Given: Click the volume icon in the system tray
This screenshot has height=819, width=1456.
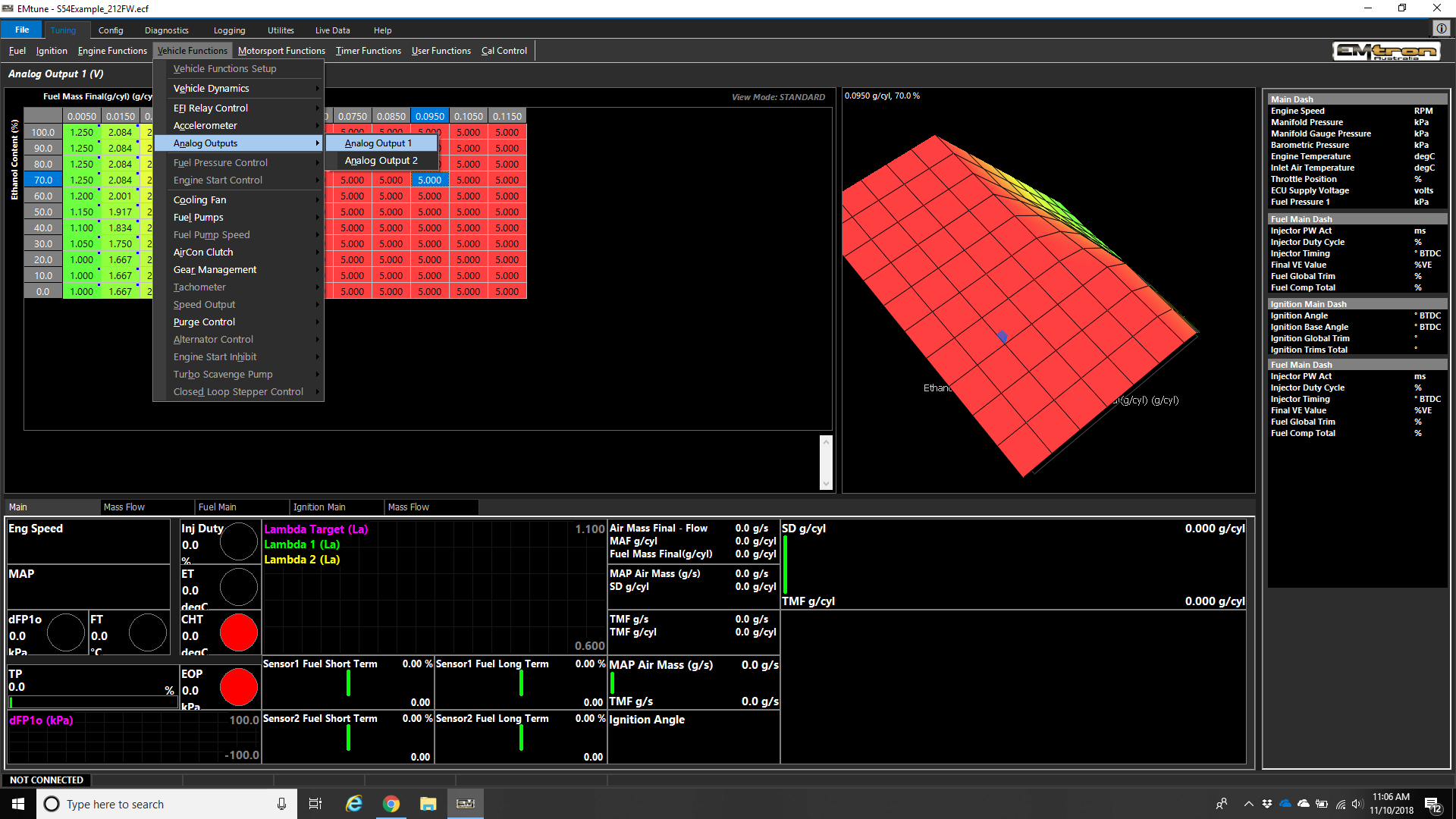Looking at the screenshot, I should (1357, 804).
